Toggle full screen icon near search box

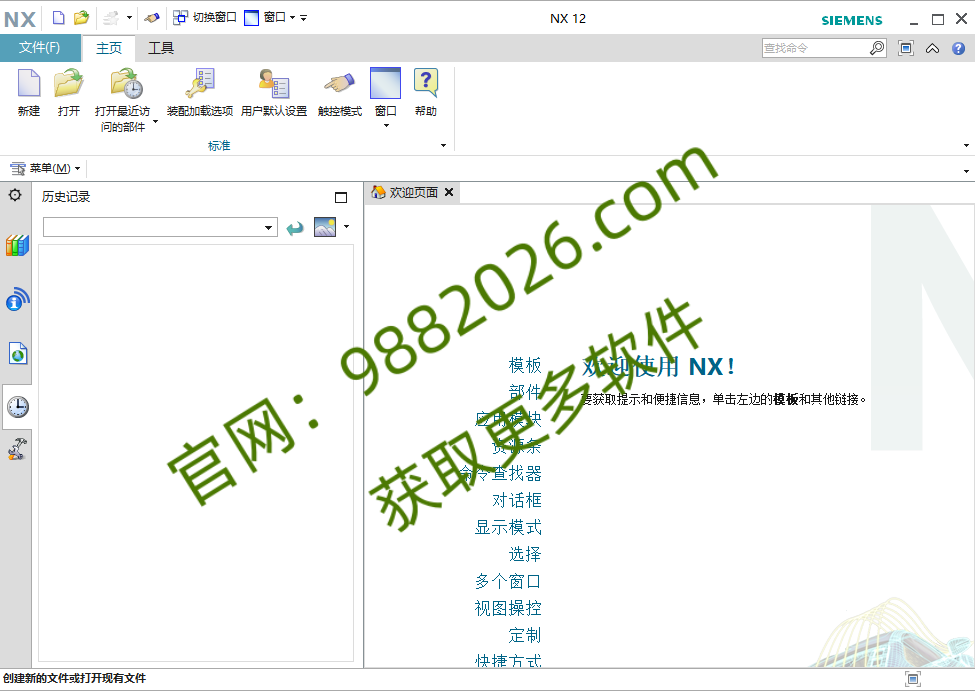(x=906, y=48)
